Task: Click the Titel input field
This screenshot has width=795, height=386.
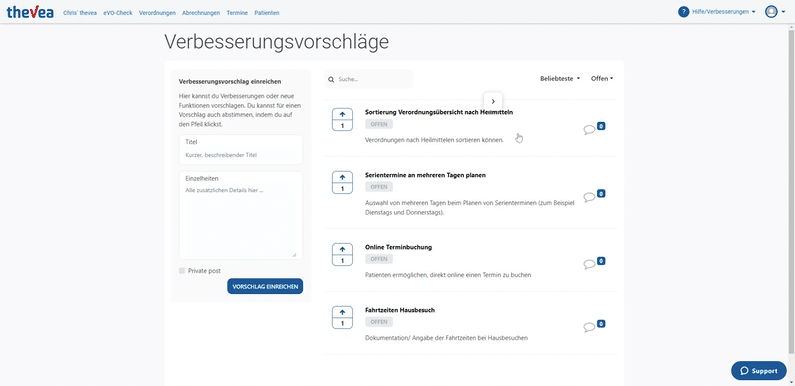Action: click(241, 150)
